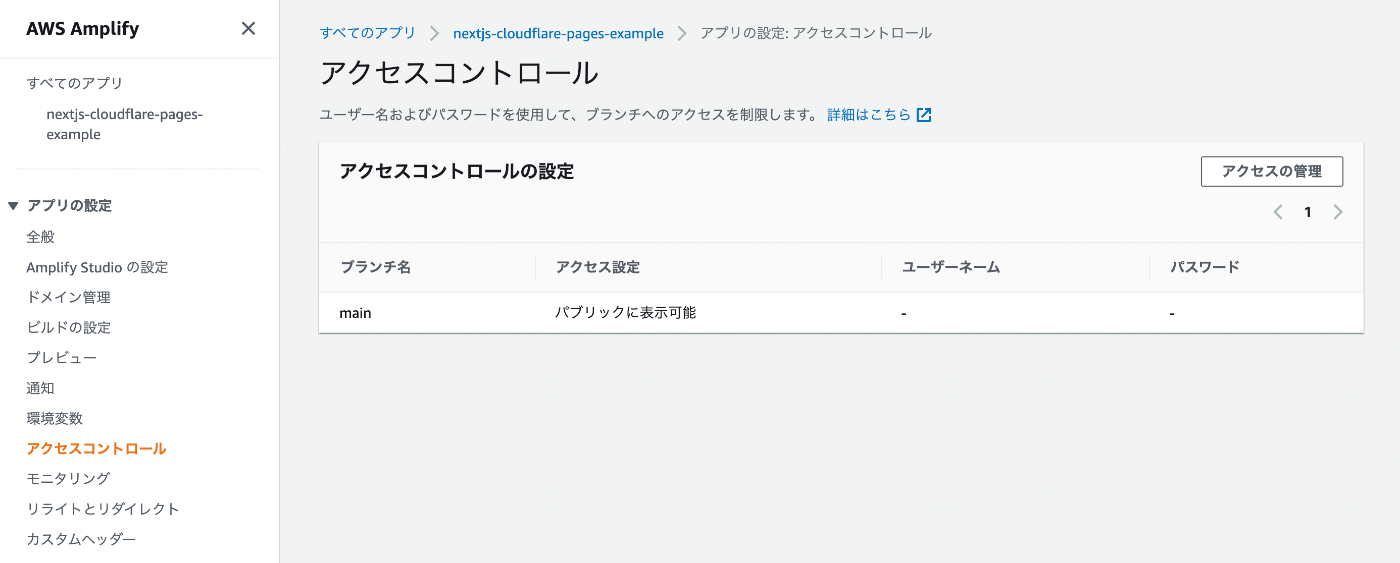Click the external link icon beside 詳細はこちら

(924, 115)
